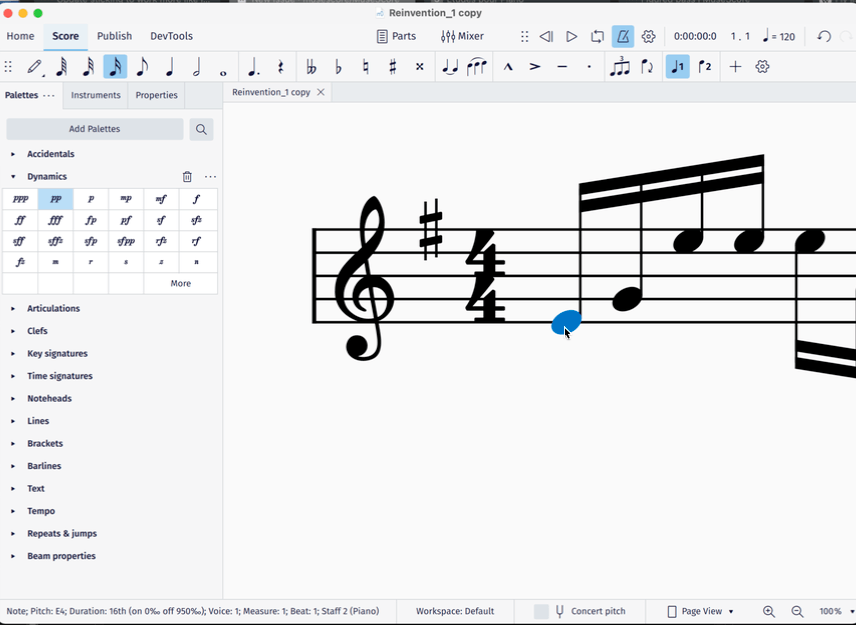Screen dimensions: 856x625
Task: Create a tuplet
Action: click(620, 67)
